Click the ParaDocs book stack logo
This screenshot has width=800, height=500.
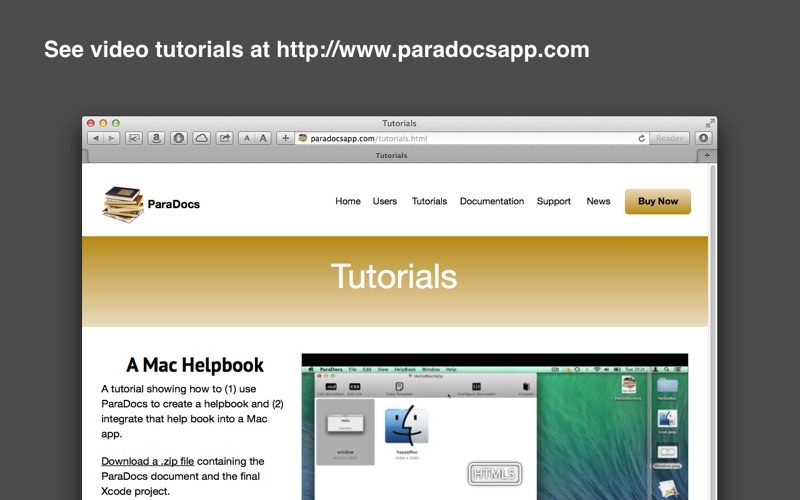(123, 204)
